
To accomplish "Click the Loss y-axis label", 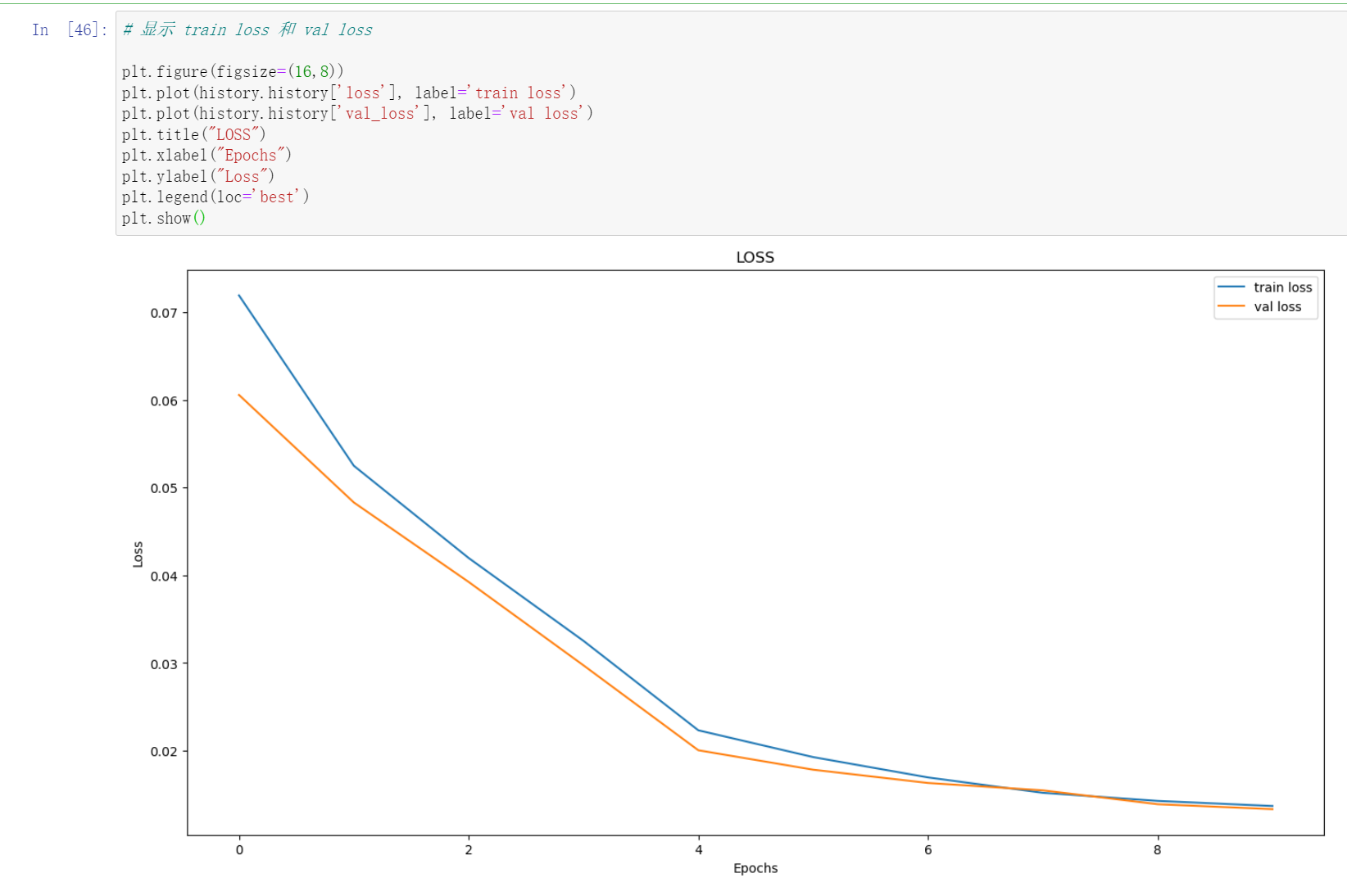I will (138, 554).
